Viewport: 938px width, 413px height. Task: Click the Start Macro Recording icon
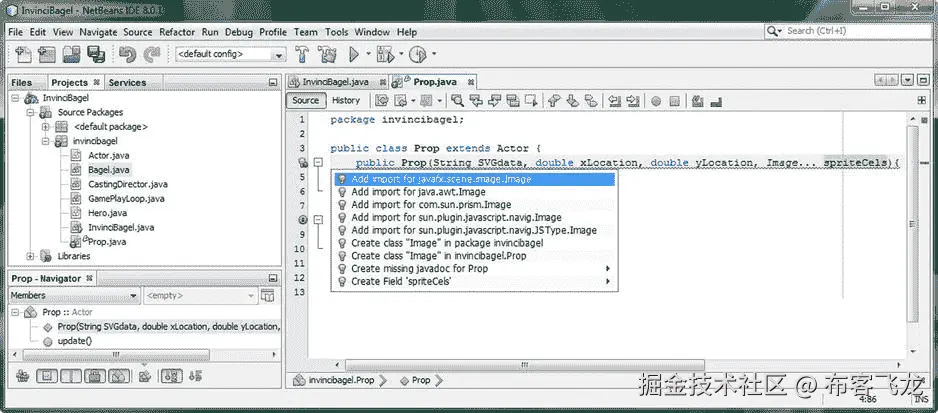coord(656,101)
